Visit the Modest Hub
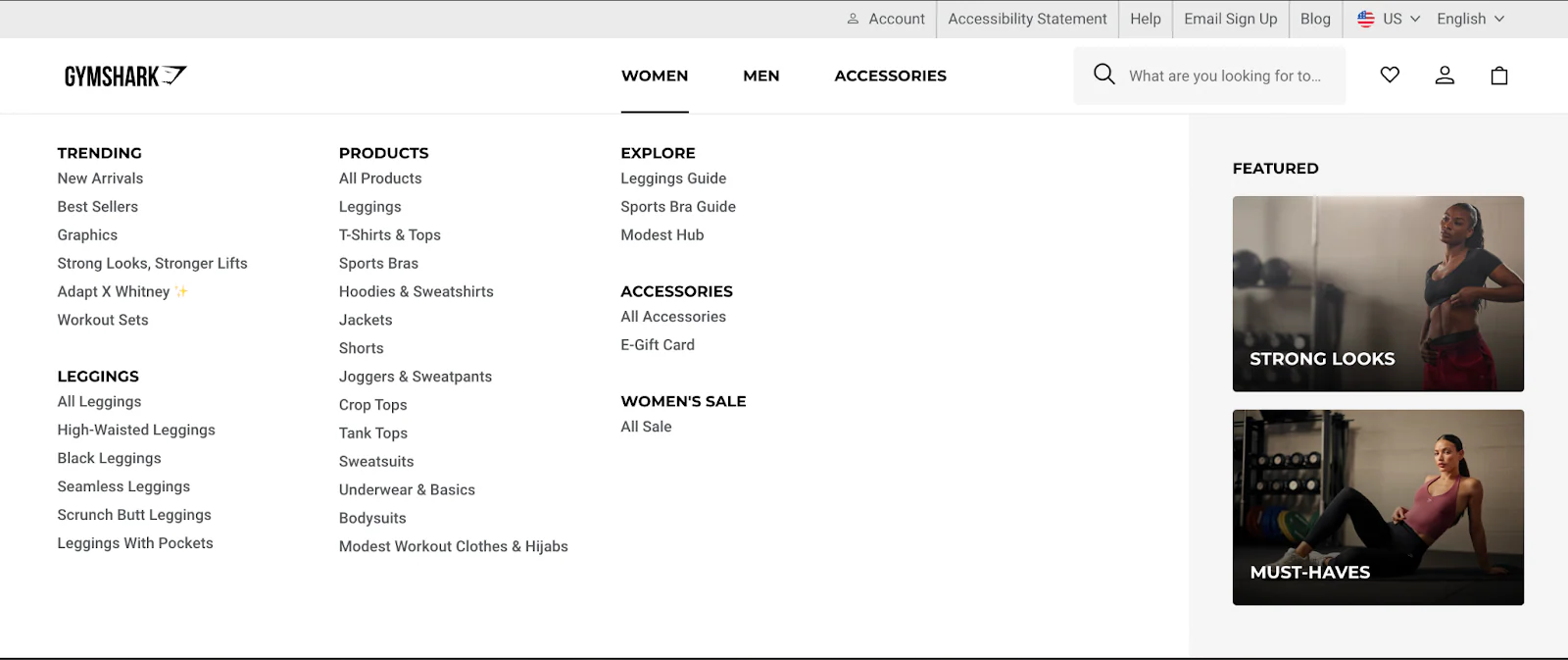This screenshot has width=1568, height=660. coord(662,235)
